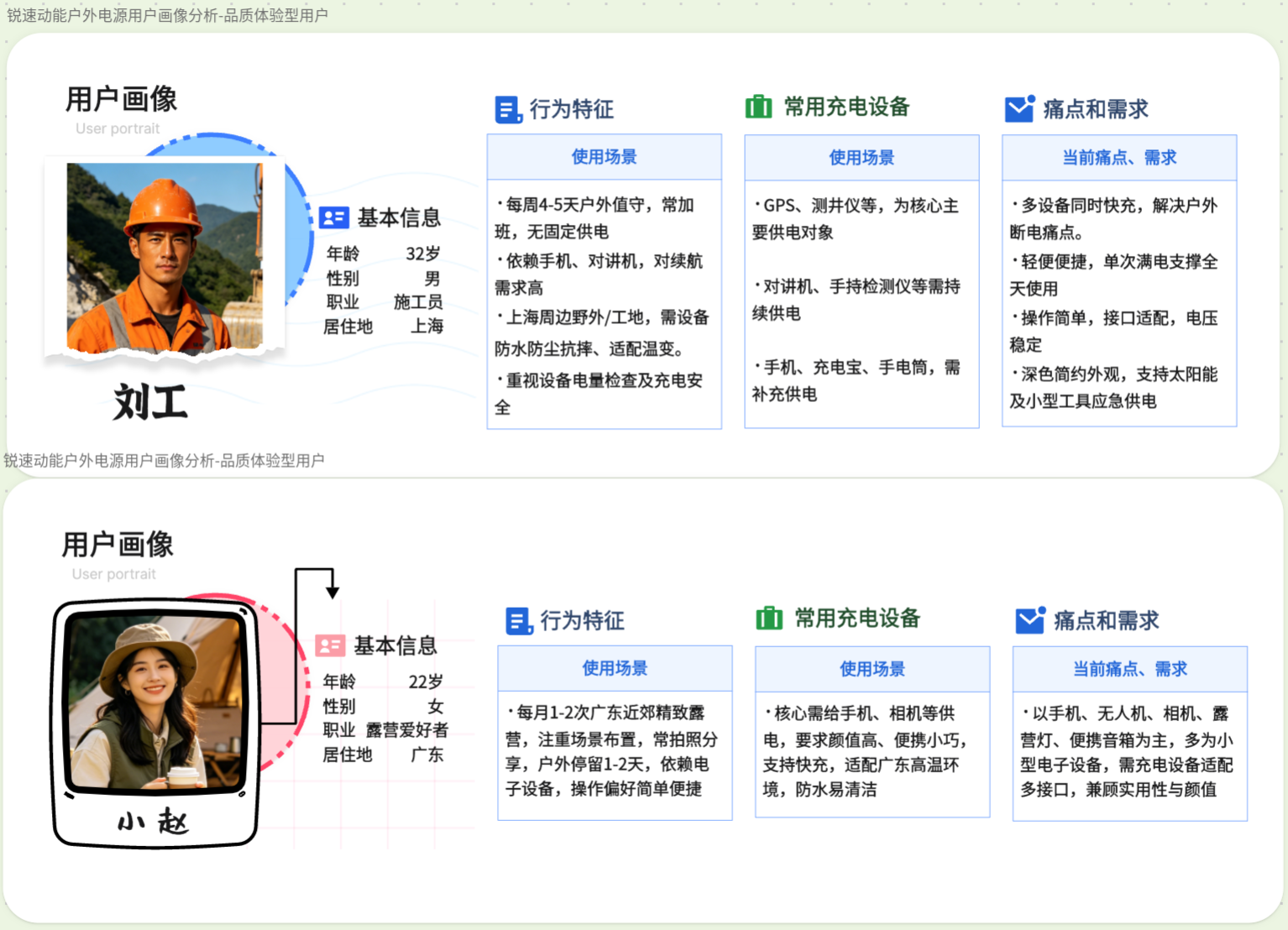The width and height of the screenshot is (1288, 930).
Task: Select the second frame title label
Action: coord(164,460)
